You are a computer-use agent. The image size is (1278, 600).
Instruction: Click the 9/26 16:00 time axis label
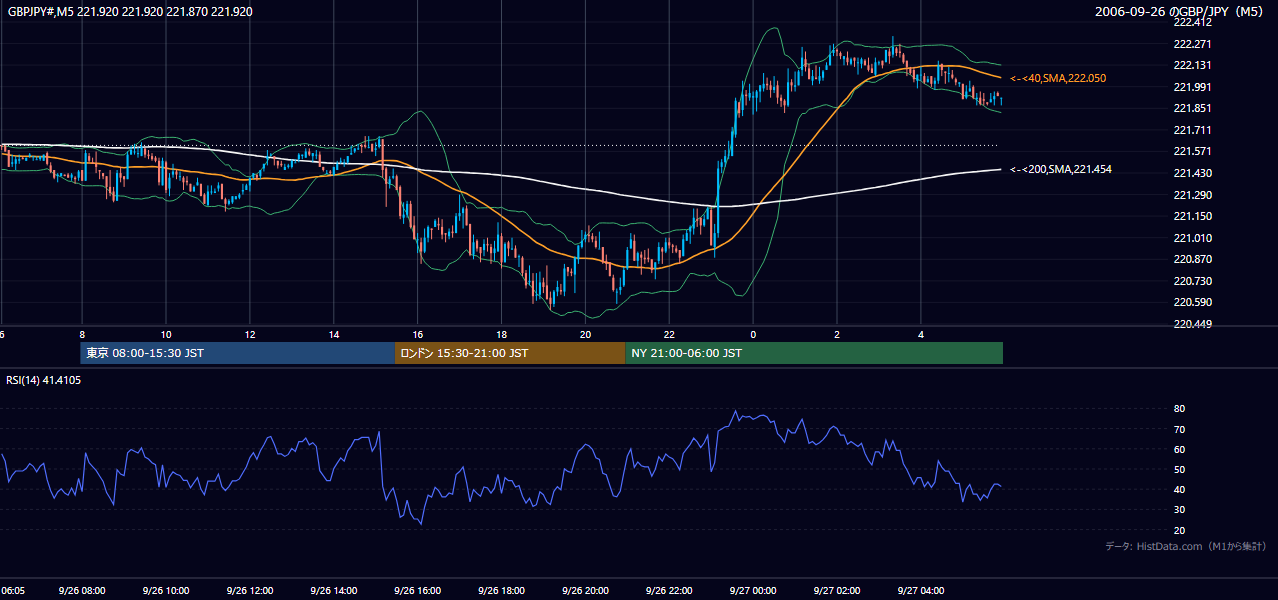click(x=417, y=591)
